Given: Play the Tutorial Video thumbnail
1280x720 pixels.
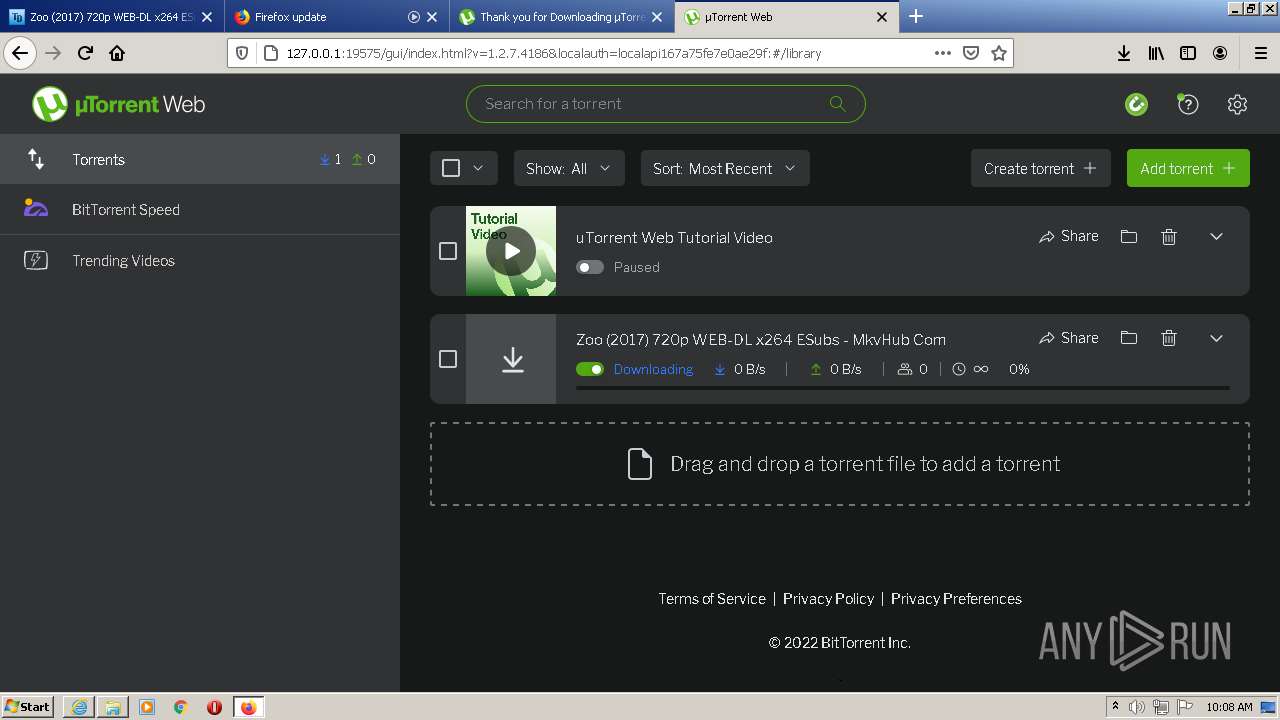Looking at the screenshot, I should coord(511,251).
